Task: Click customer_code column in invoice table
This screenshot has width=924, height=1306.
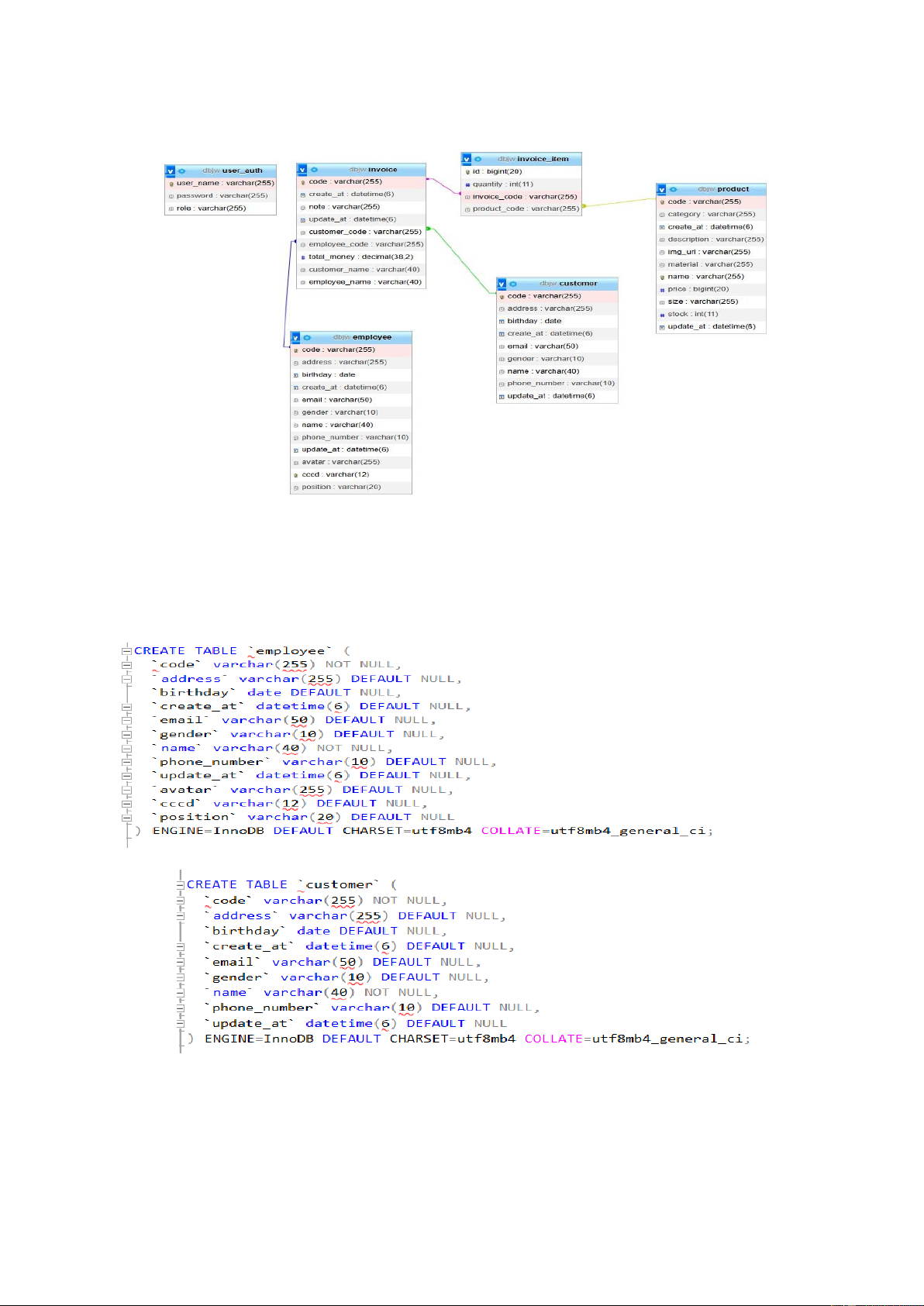Action: point(364,232)
